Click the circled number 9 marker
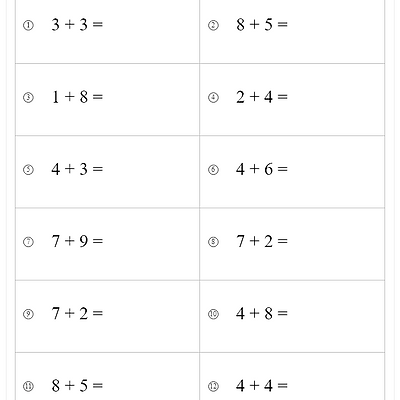The height and width of the screenshot is (400, 400). (x=28, y=314)
